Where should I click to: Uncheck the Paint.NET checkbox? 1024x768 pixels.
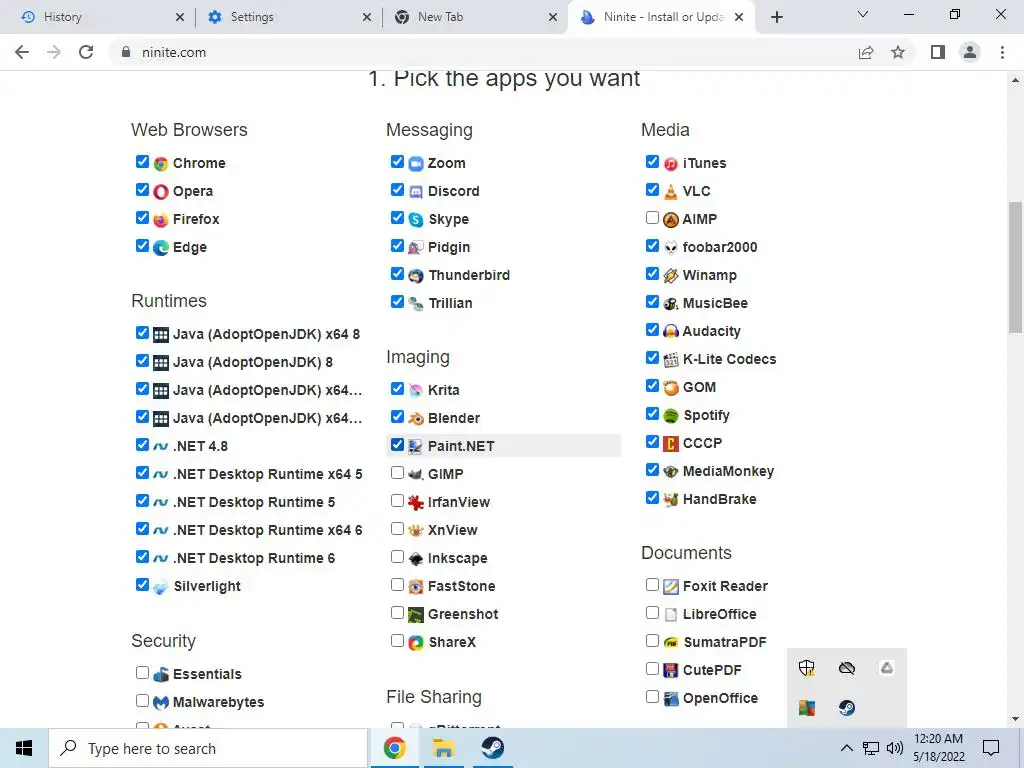pyautogui.click(x=397, y=444)
